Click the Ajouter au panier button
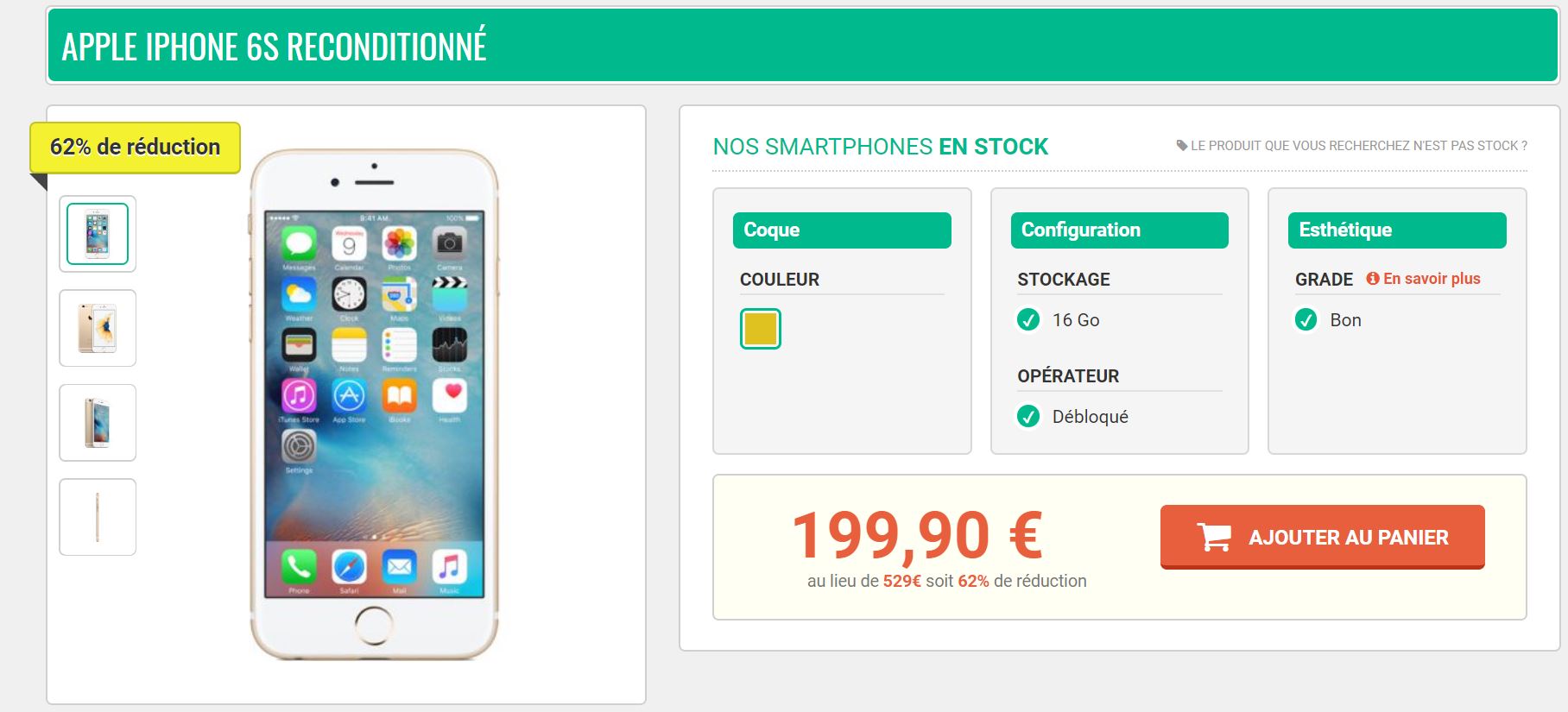 tap(1323, 537)
